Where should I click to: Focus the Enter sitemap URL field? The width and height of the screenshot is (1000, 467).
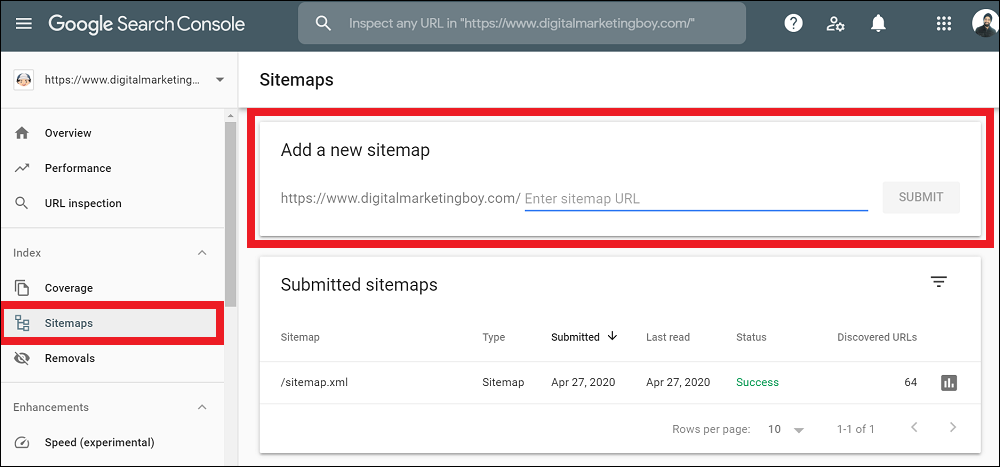696,198
